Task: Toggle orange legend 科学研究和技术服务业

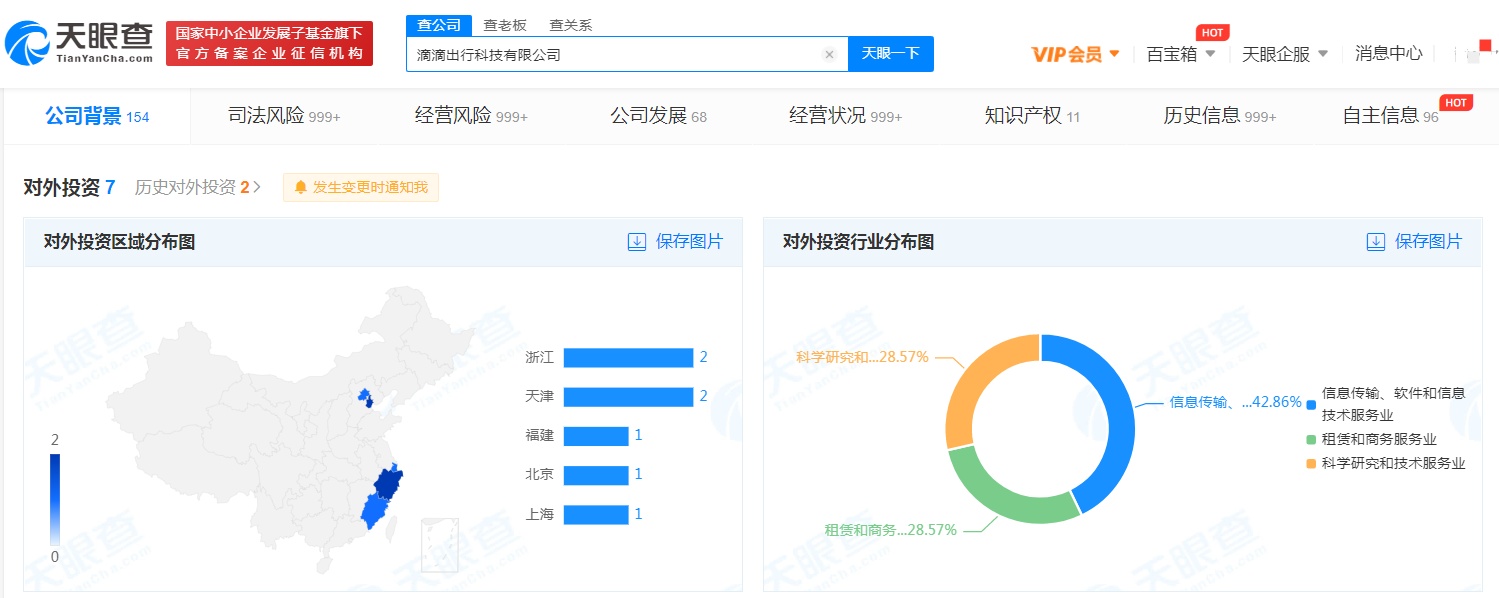Action: tap(1385, 463)
